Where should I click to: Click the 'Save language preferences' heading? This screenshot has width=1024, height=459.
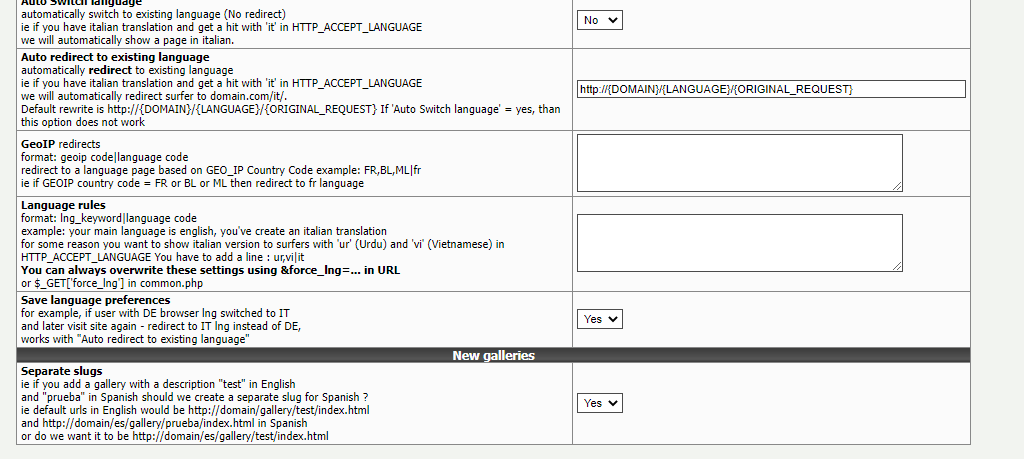coord(95,300)
